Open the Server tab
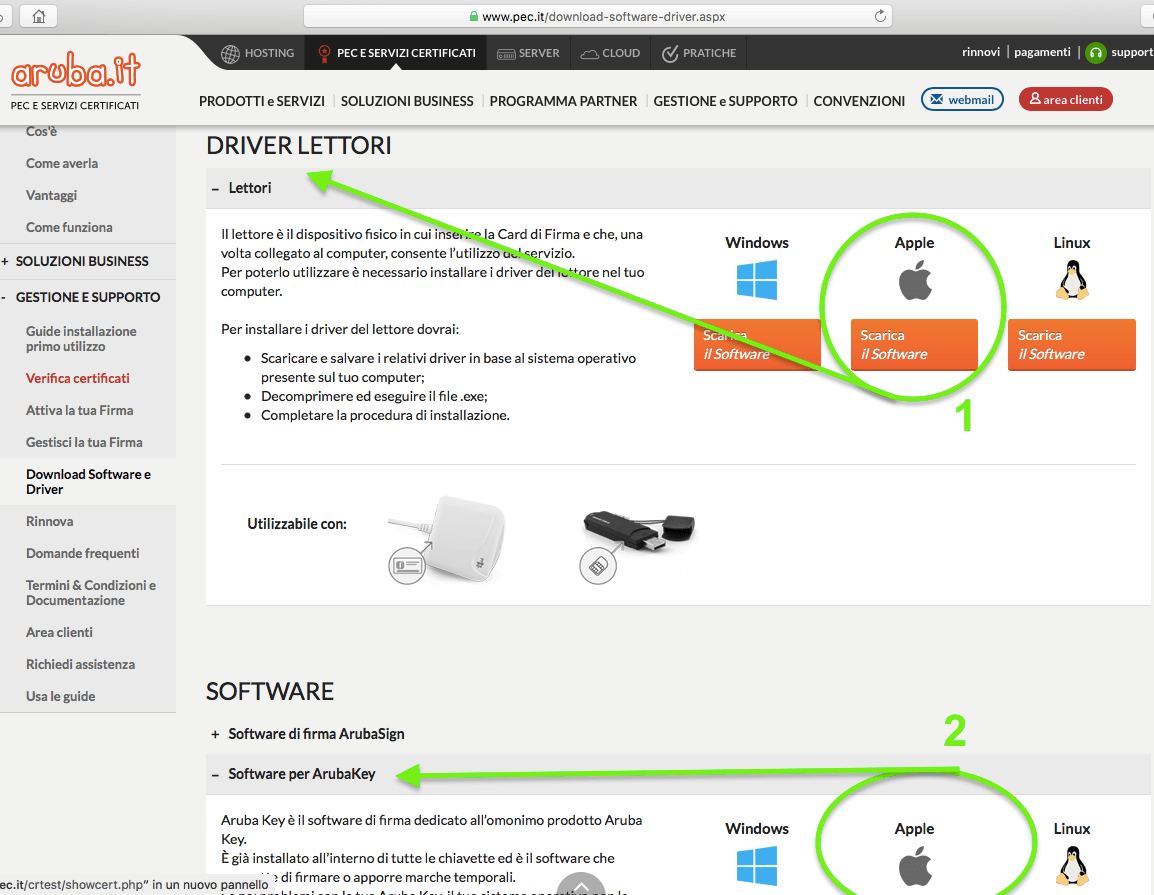1154x895 pixels. click(528, 53)
